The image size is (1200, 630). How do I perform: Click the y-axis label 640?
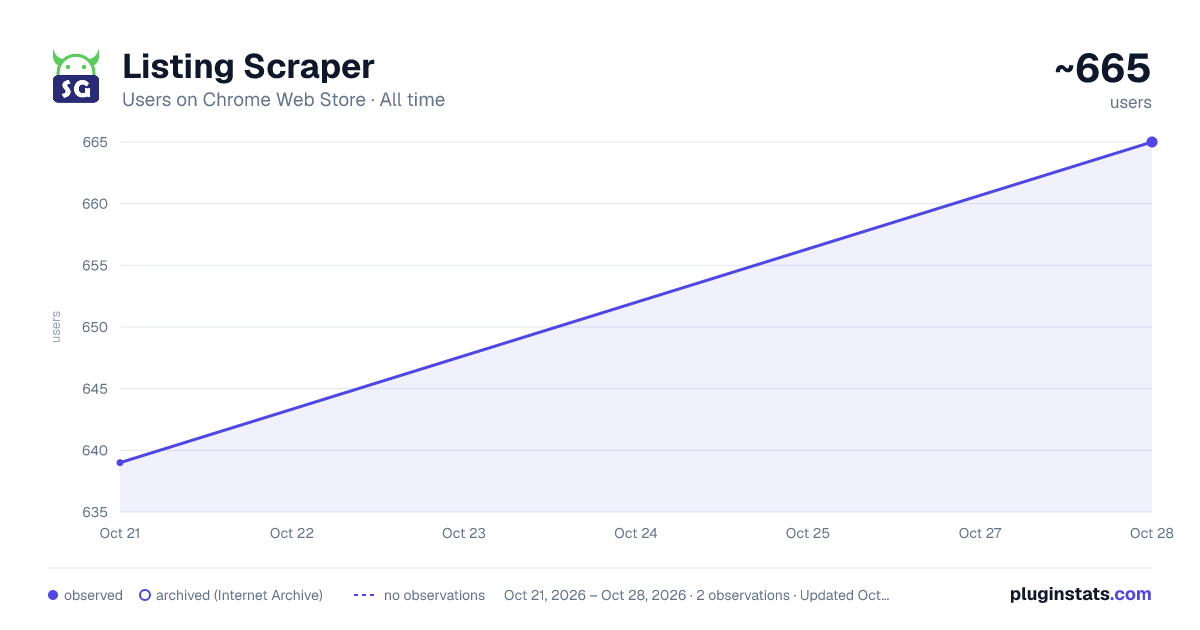coord(94,451)
